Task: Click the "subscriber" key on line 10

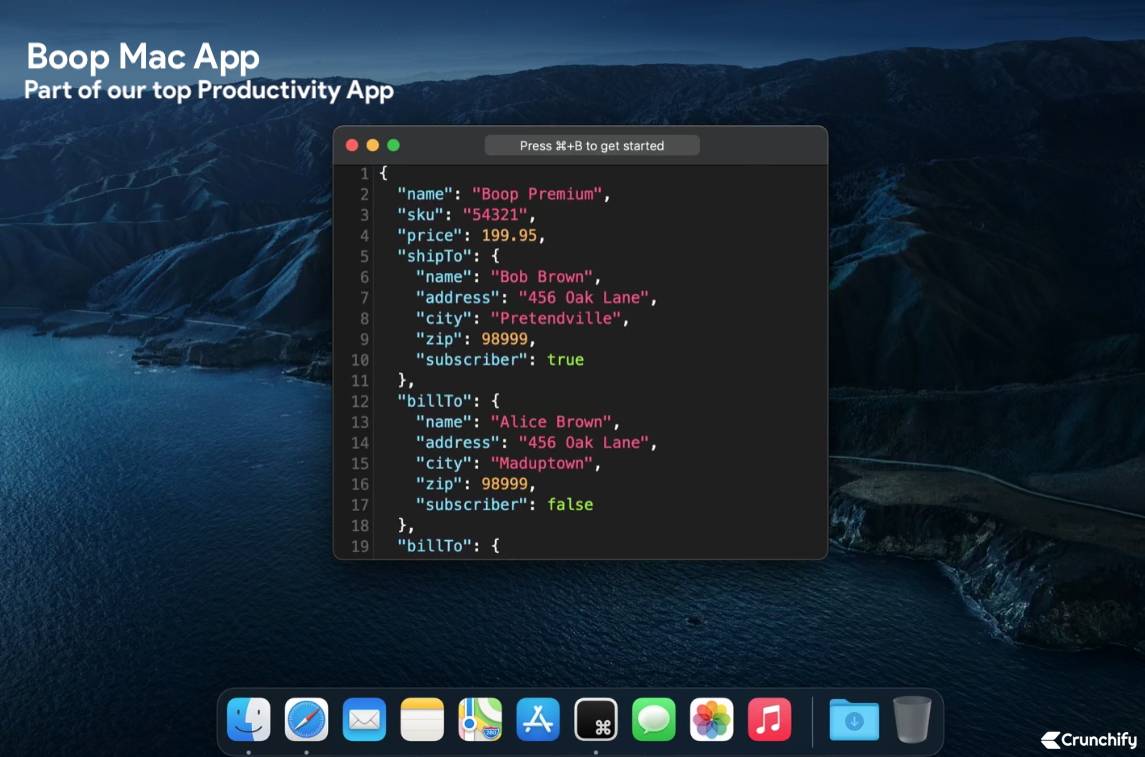Action: click(x=472, y=360)
